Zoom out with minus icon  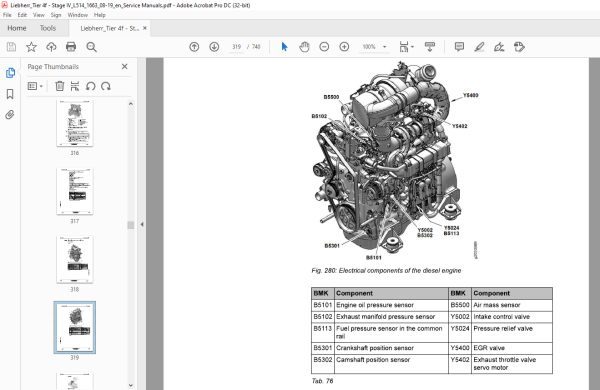324,47
